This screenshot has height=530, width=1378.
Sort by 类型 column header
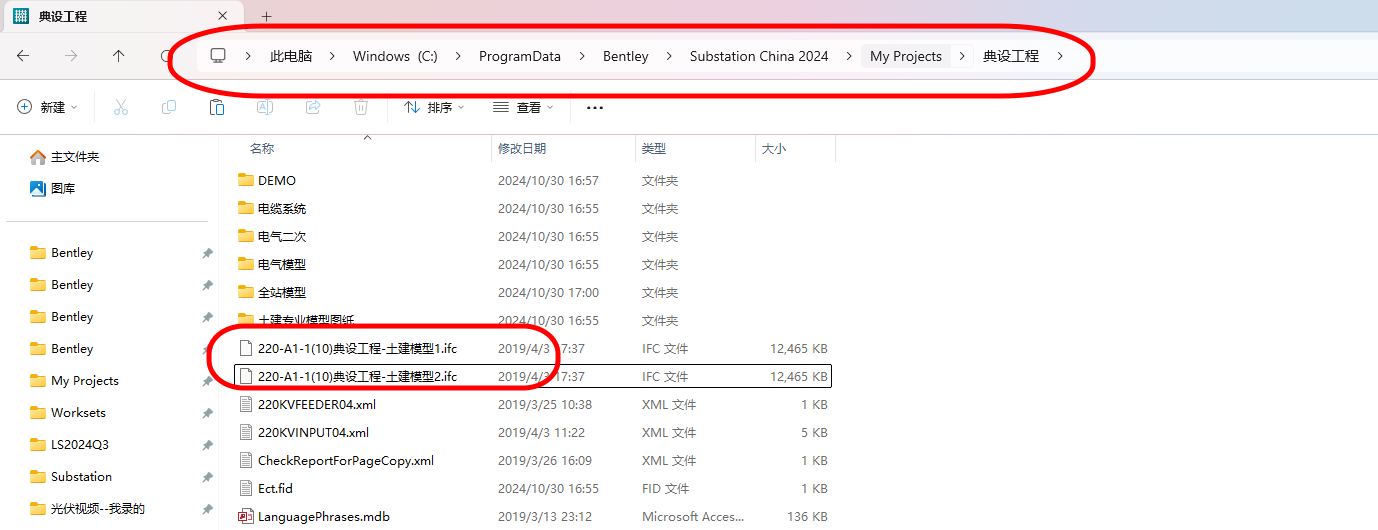654,148
